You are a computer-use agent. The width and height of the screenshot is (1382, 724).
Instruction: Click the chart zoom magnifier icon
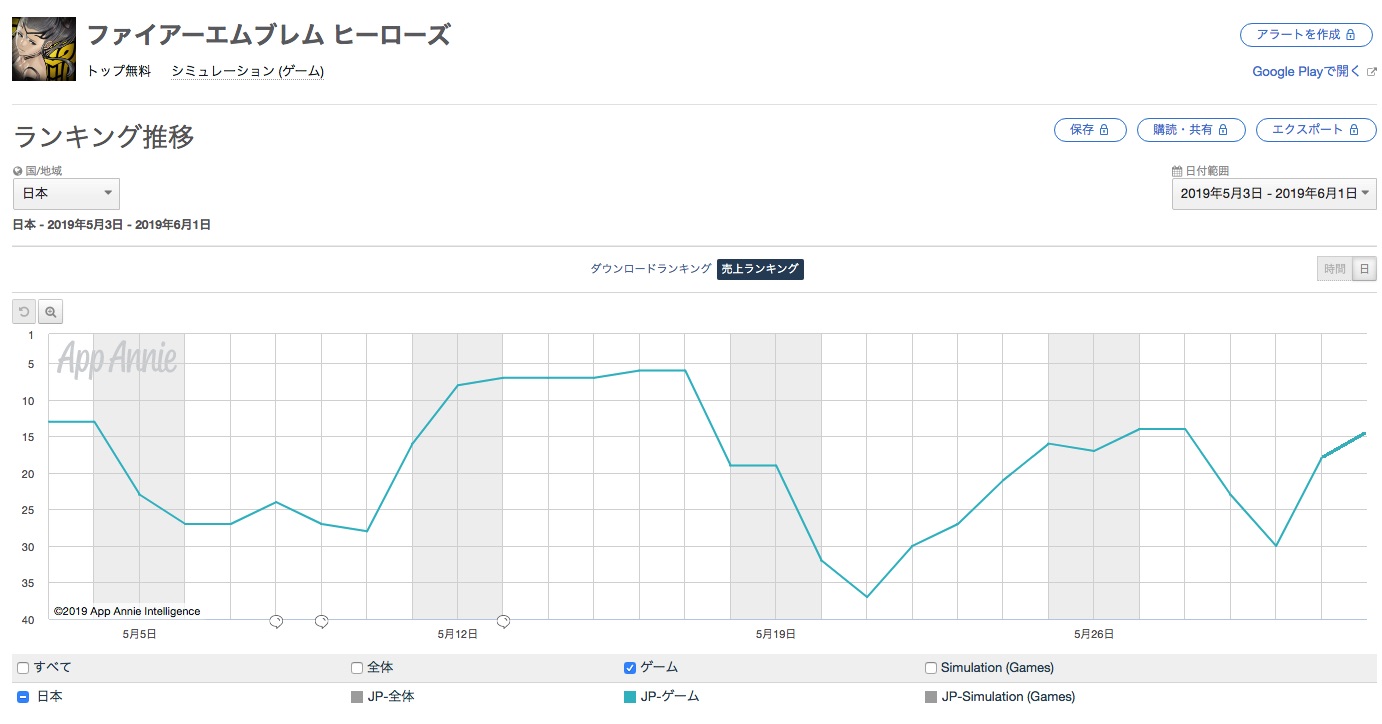click(50, 312)
